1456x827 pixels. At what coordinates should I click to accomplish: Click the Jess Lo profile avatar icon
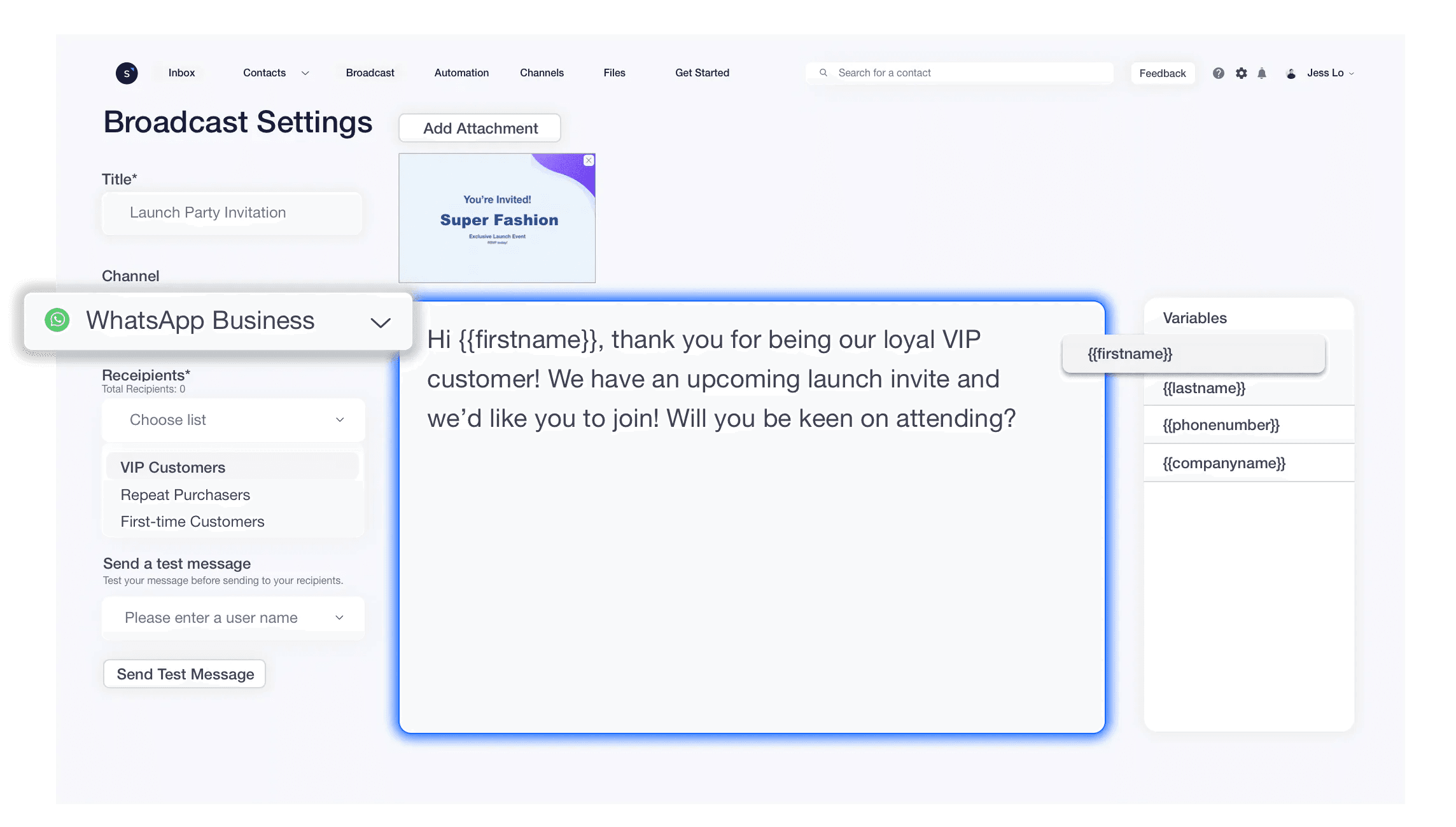pyautogui.click(x=1291, y=73)
